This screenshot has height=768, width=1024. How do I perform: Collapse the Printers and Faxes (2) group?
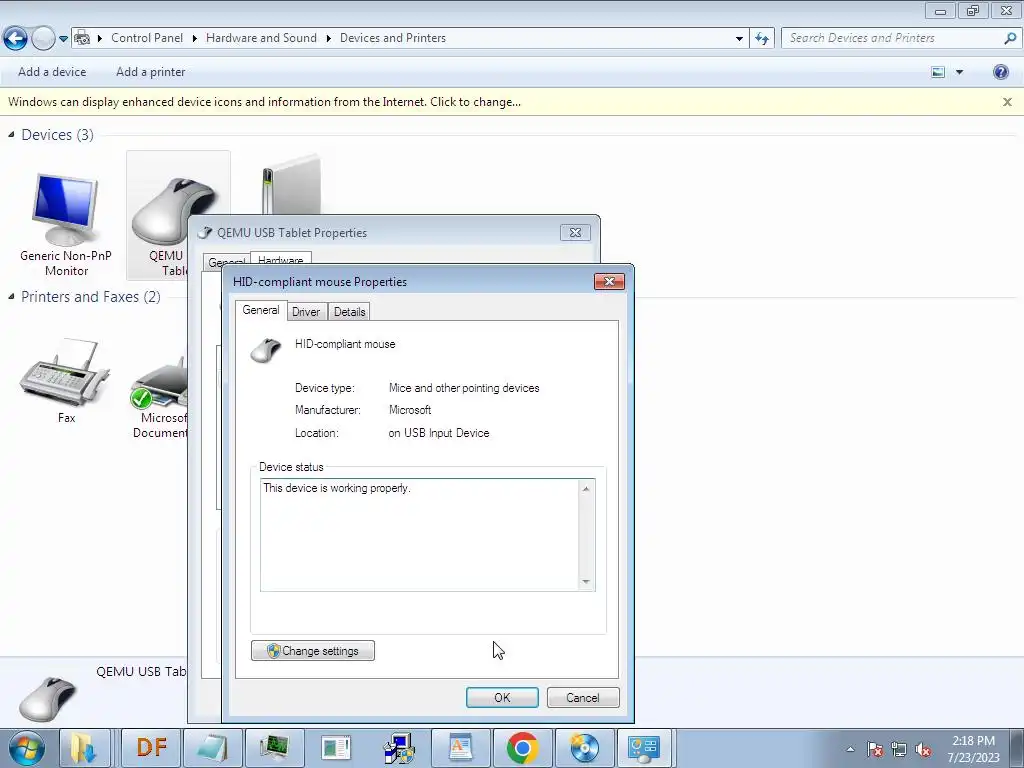[x=11, y=296]
